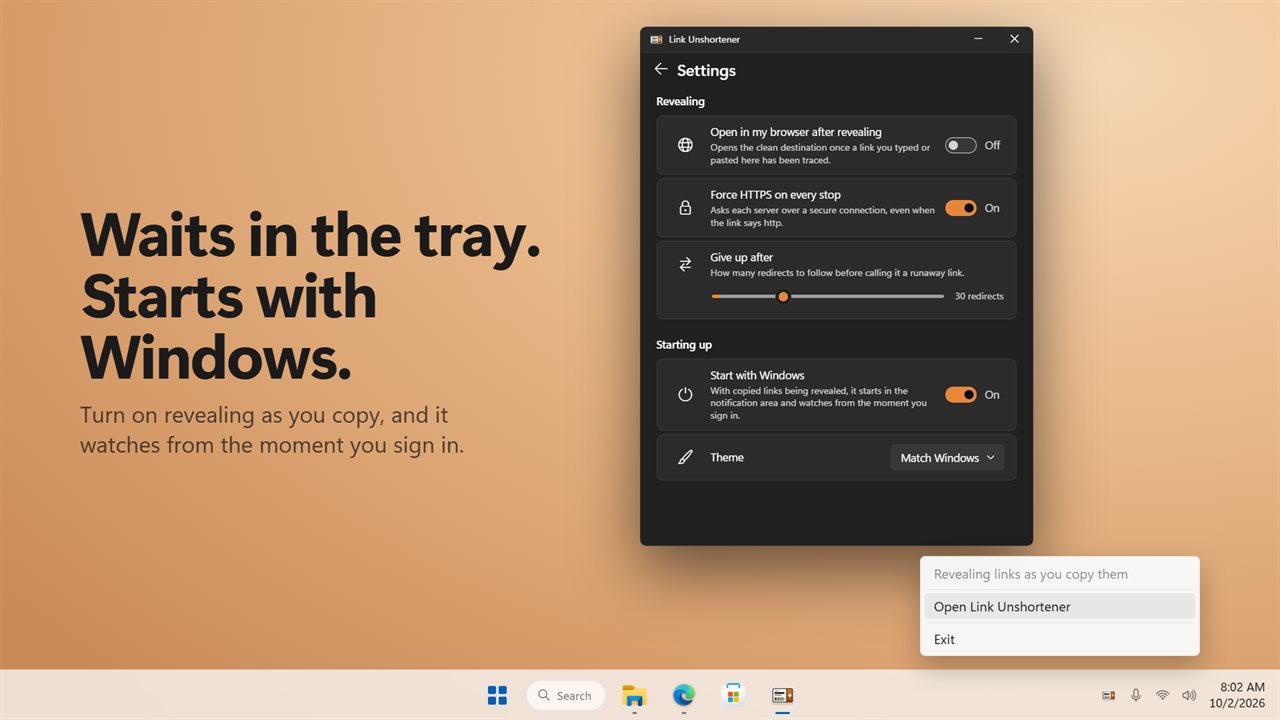This screenshot has width=1280, height=720.
Task: Launch Microsoft Edge from the taskbar
Action: click(684, 695)
